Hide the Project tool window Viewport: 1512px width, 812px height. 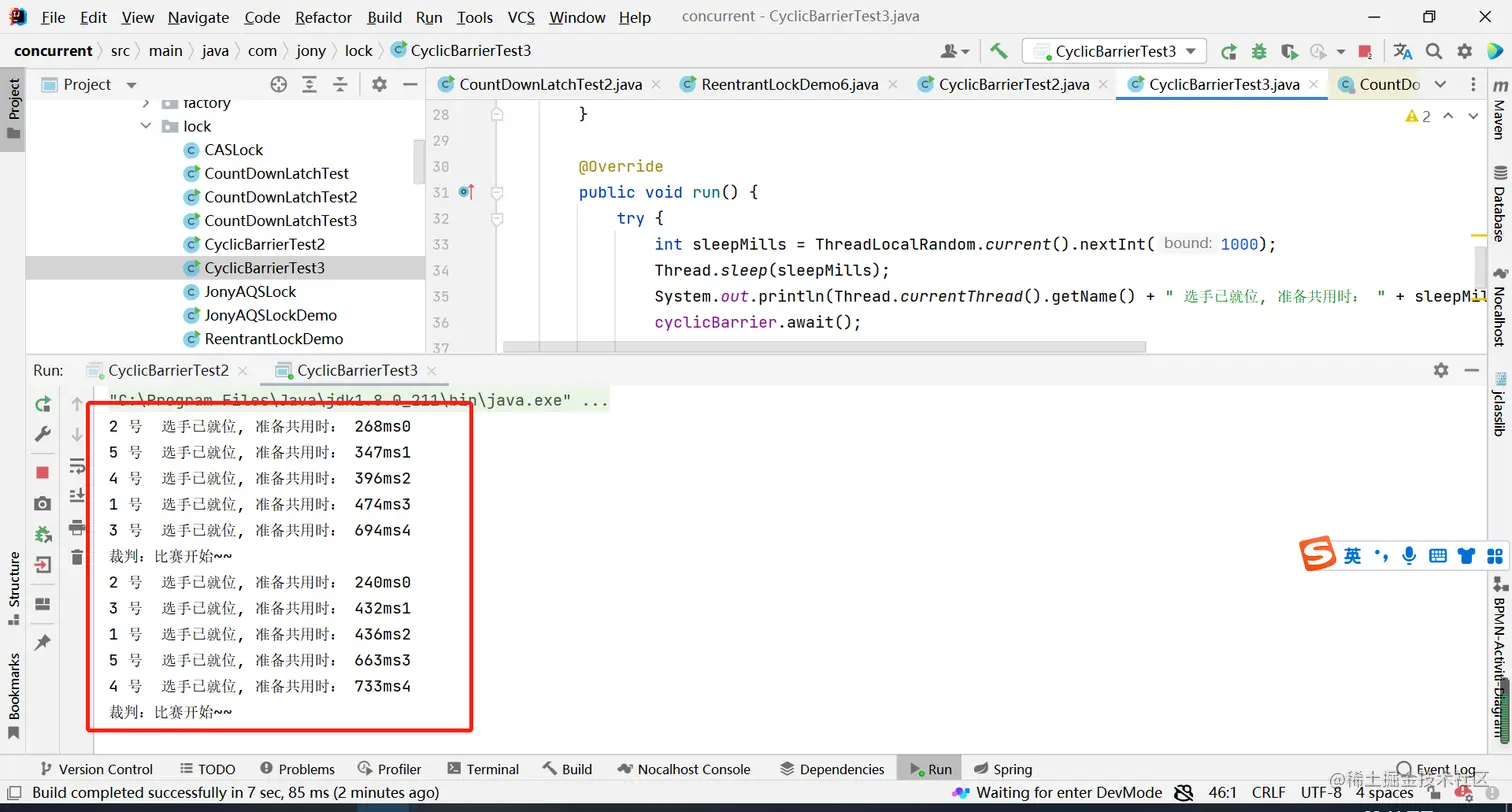(x=409, y=85)
